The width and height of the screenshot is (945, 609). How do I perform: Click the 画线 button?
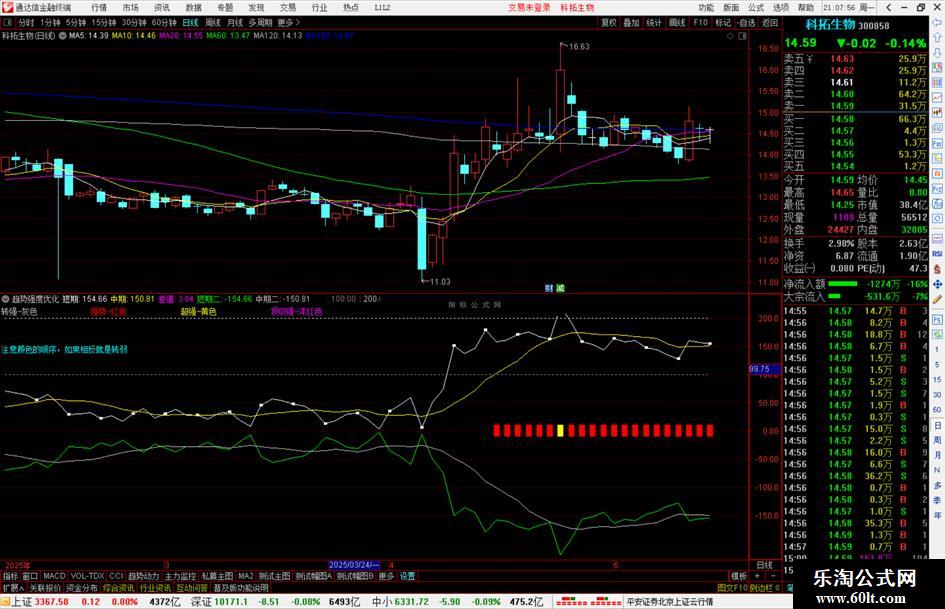tap(677, 22)
